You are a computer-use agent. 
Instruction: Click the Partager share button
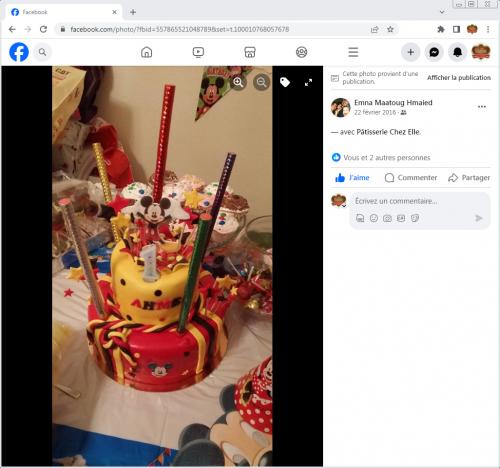[x=469, y=178]
